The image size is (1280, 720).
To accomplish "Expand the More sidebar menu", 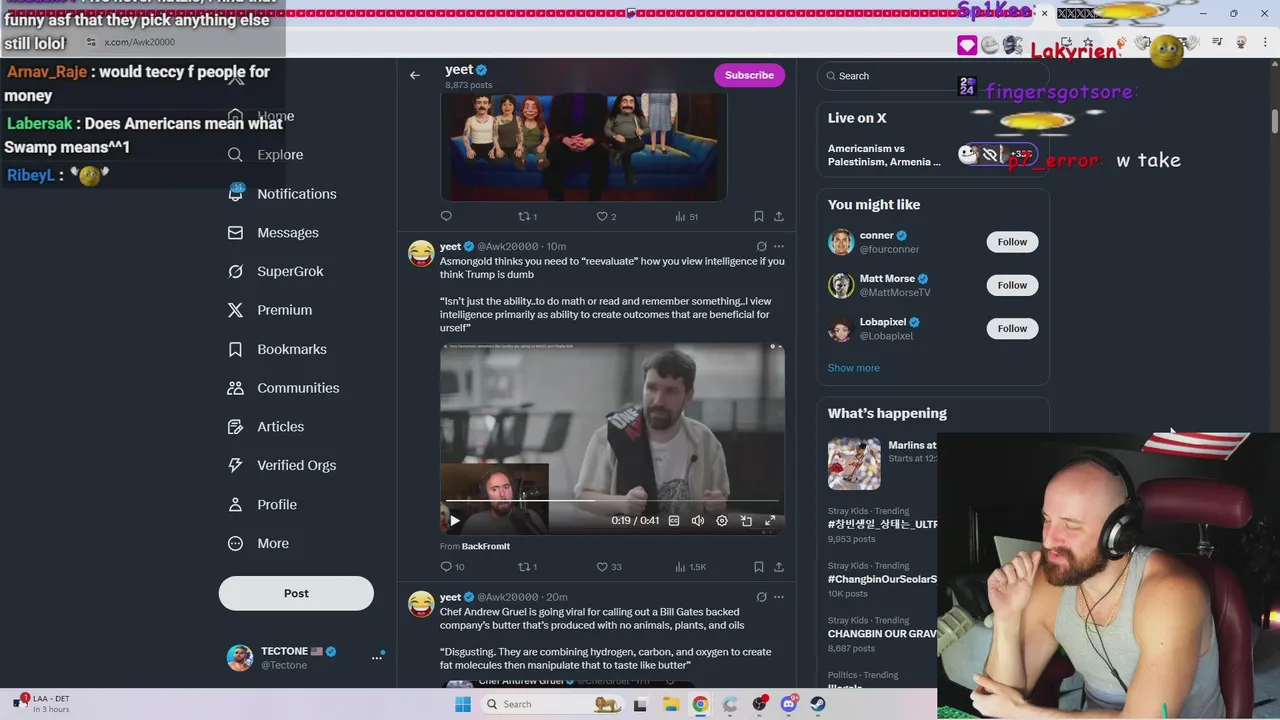I will pyautogui.click(x=259, y=543).
